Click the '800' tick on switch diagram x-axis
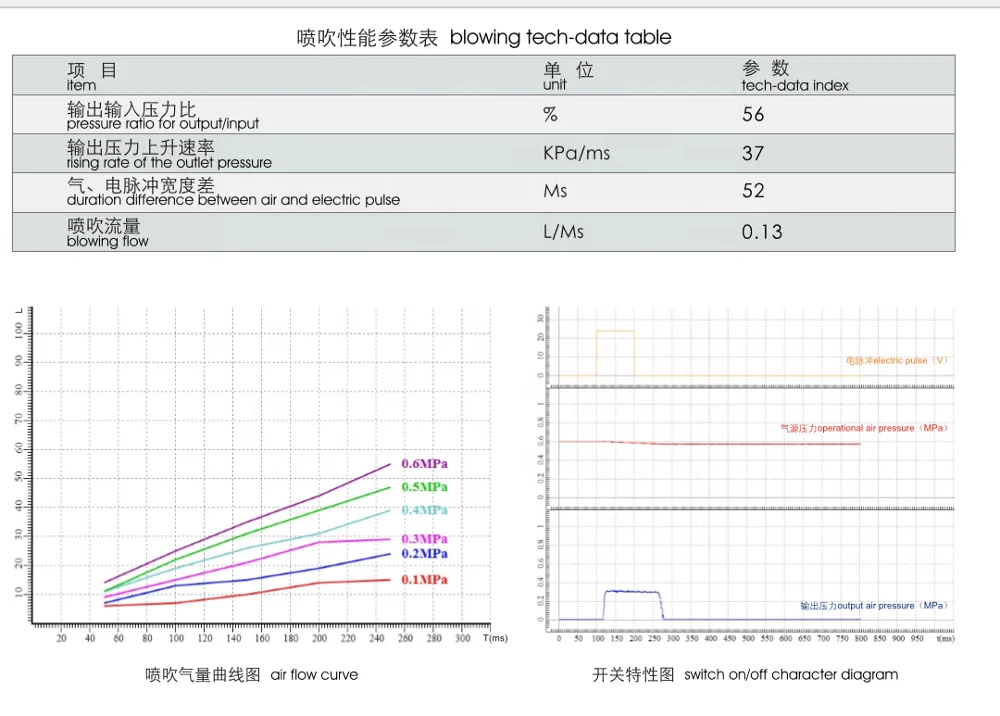1000x716 pixels. [861, 638]
